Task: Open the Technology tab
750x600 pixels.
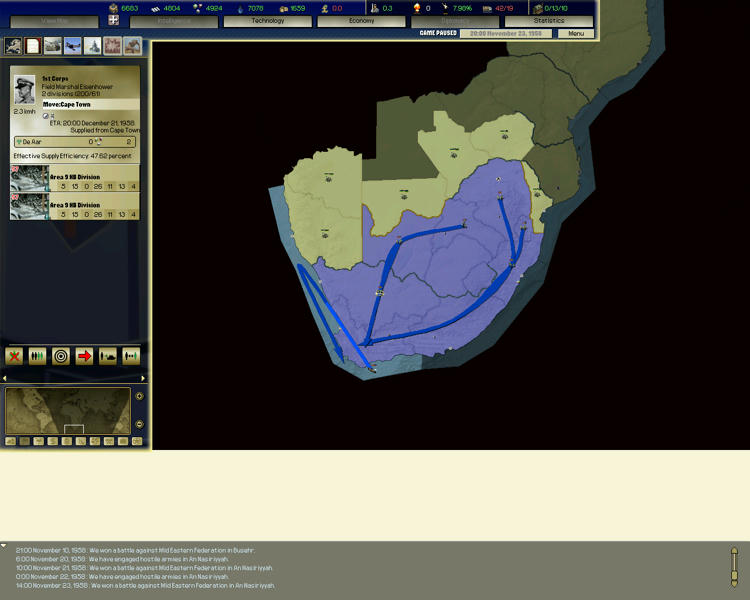Action: click(267, 21)
